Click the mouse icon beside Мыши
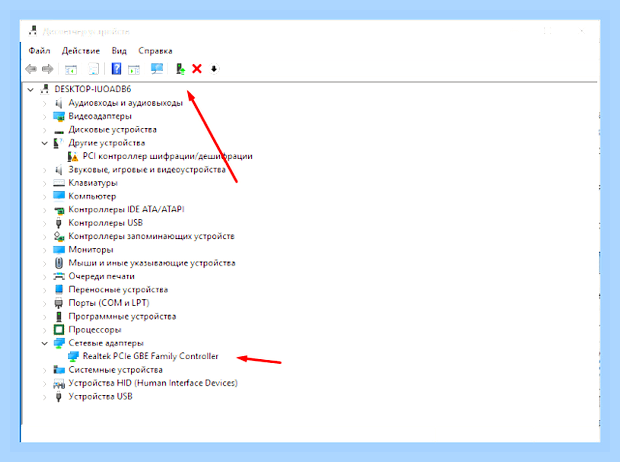 pos(59,263)
